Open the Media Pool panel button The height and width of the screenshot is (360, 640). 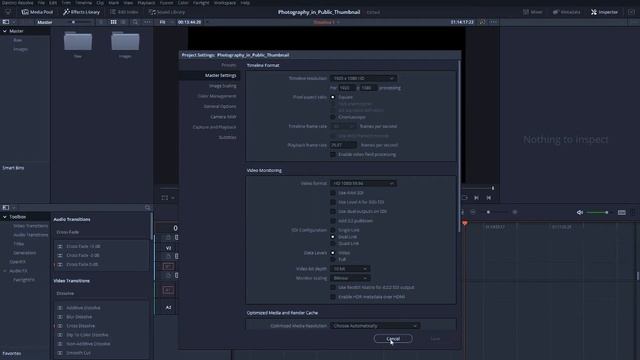[x=37, y=12]
